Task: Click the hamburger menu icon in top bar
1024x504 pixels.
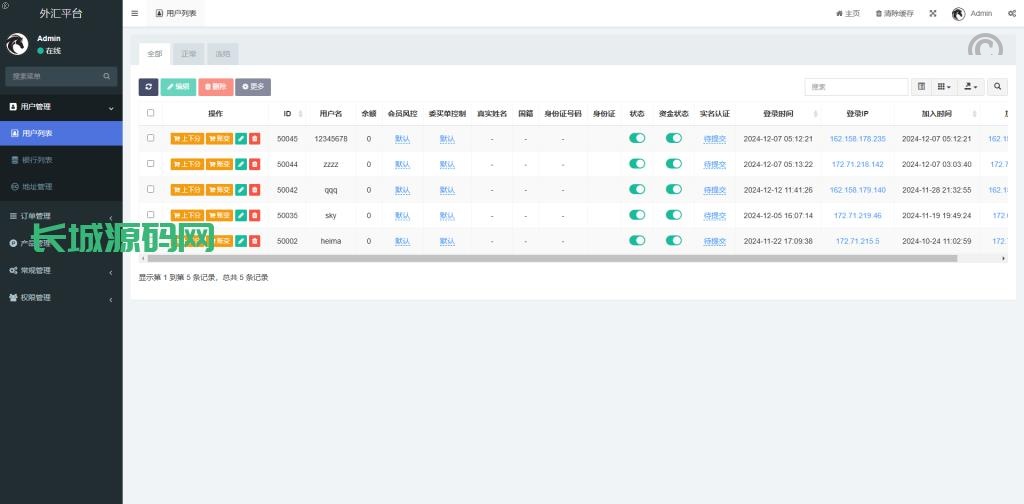Action: pos(135,13)
